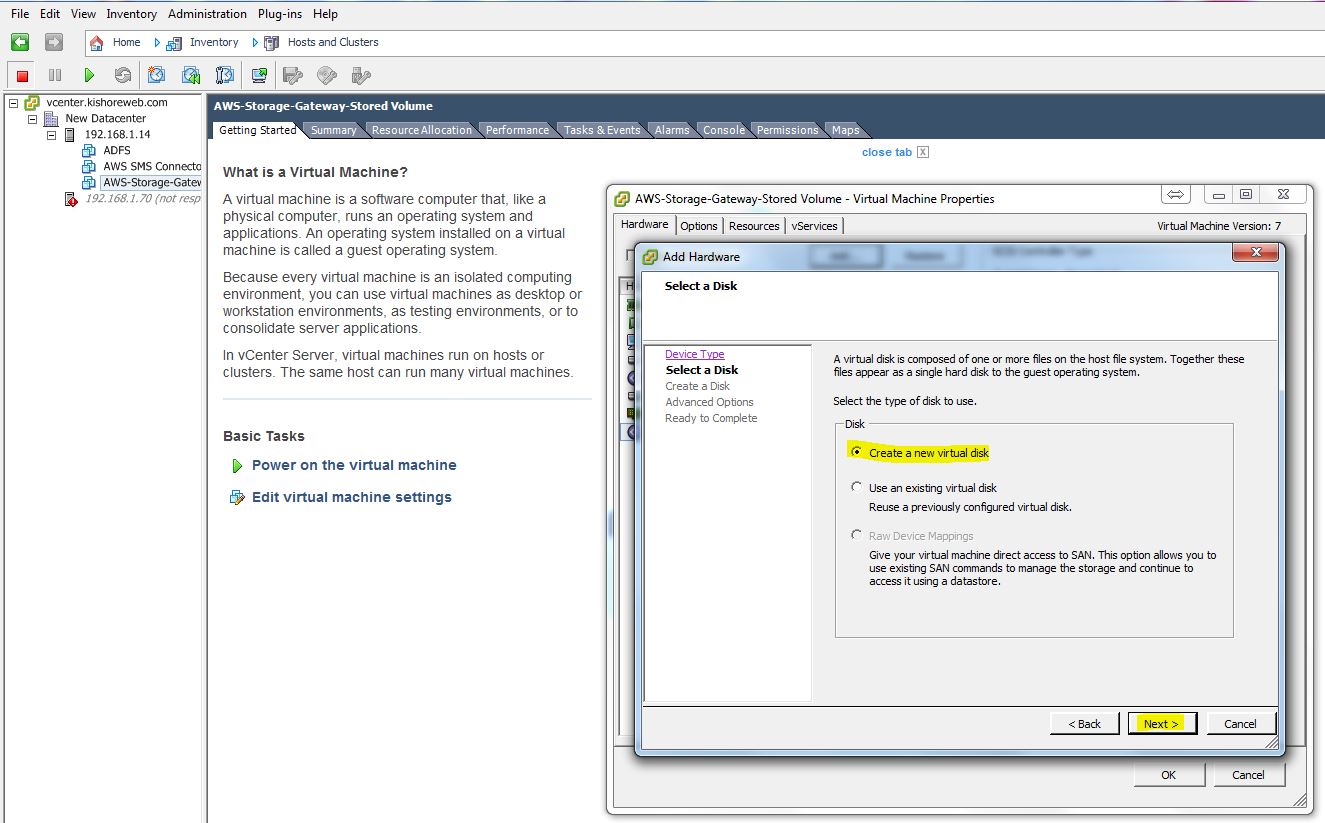
Task: Open the Administration menu
Action: [x=207, y=14]
